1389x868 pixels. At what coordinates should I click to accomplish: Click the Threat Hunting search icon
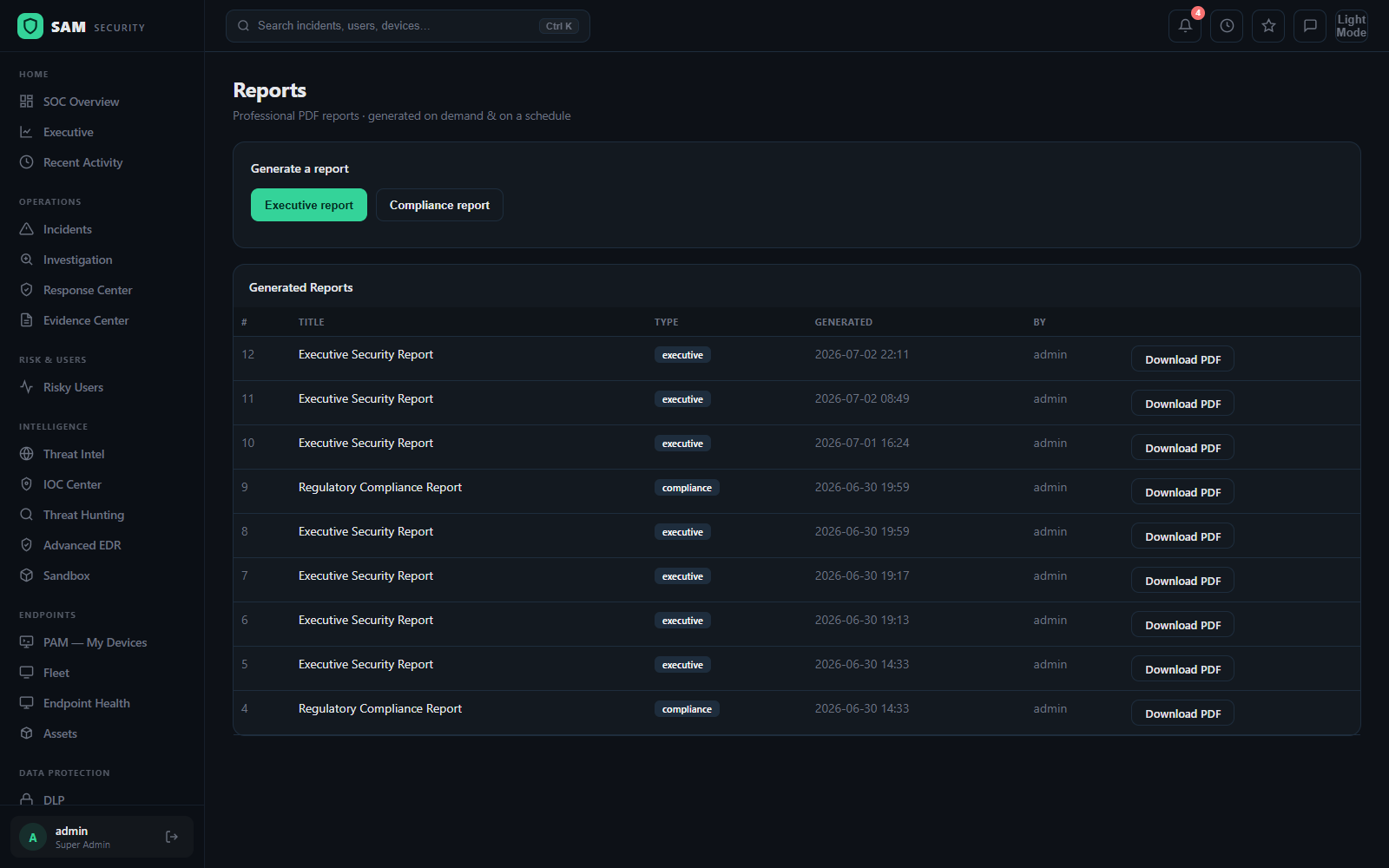[27, 515]
